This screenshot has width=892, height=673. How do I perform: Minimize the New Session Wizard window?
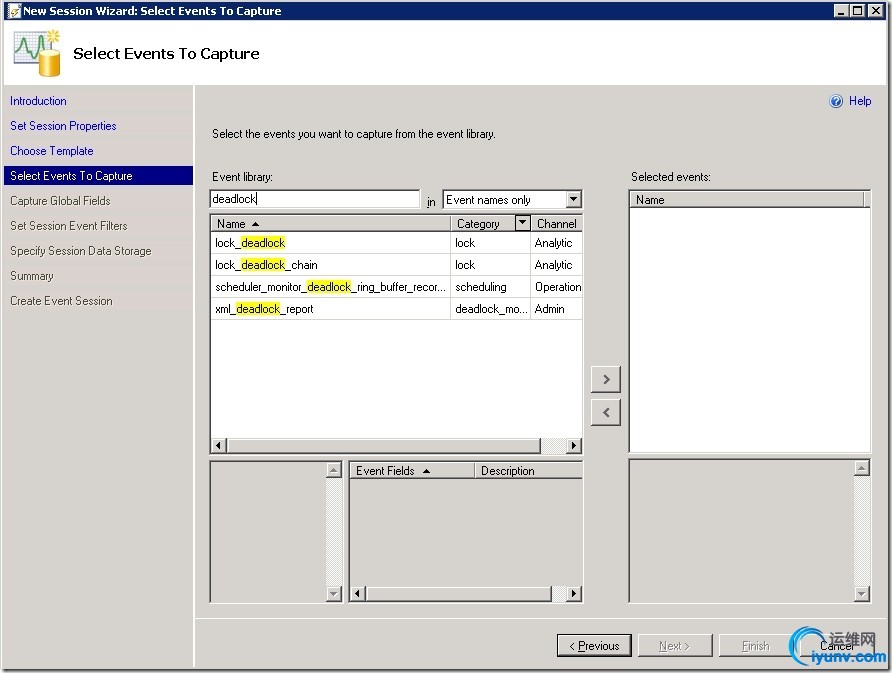coord(841,10)
